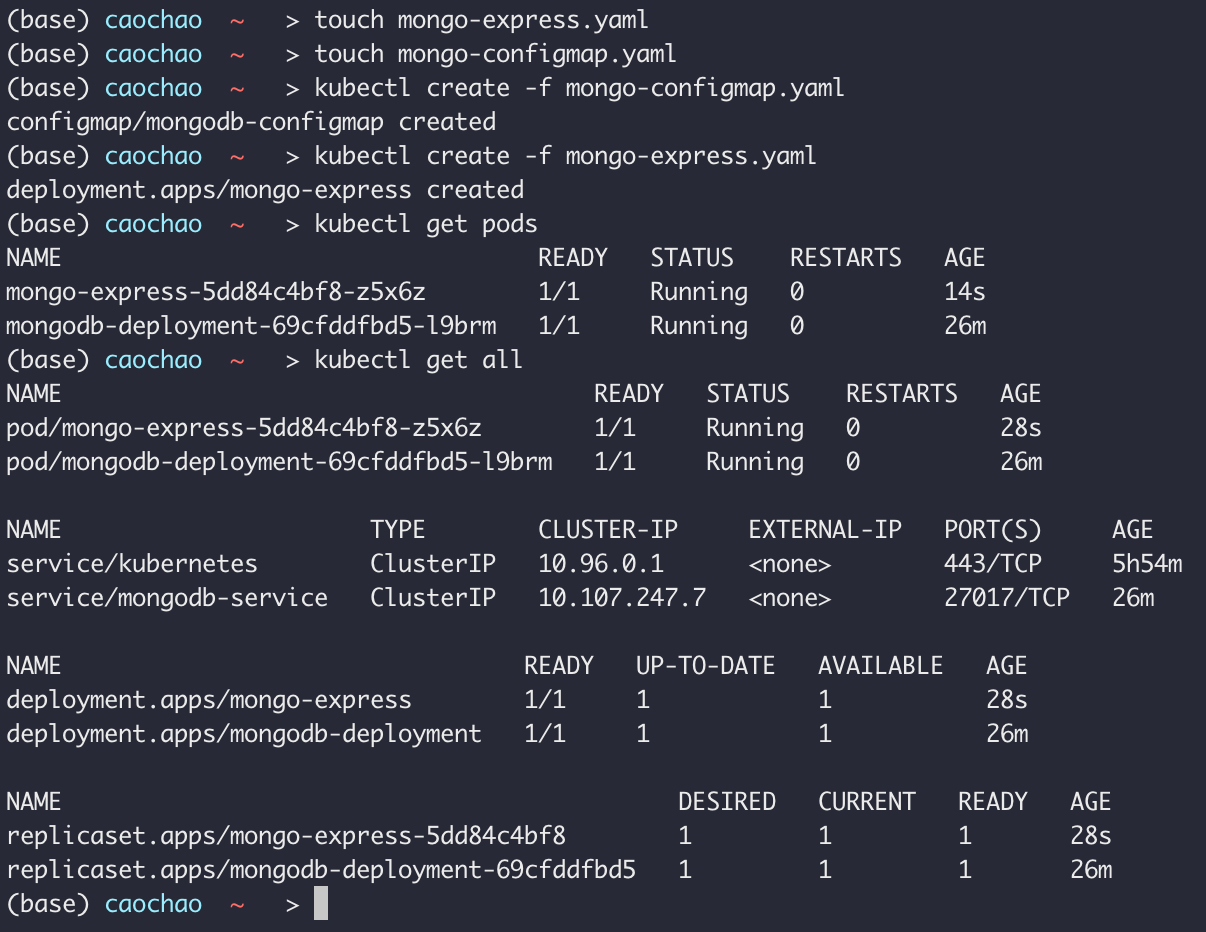Click the output 'deployment.apps/mongo-express created'
This screenshot has height=932, width=1206.
point(265,190)
